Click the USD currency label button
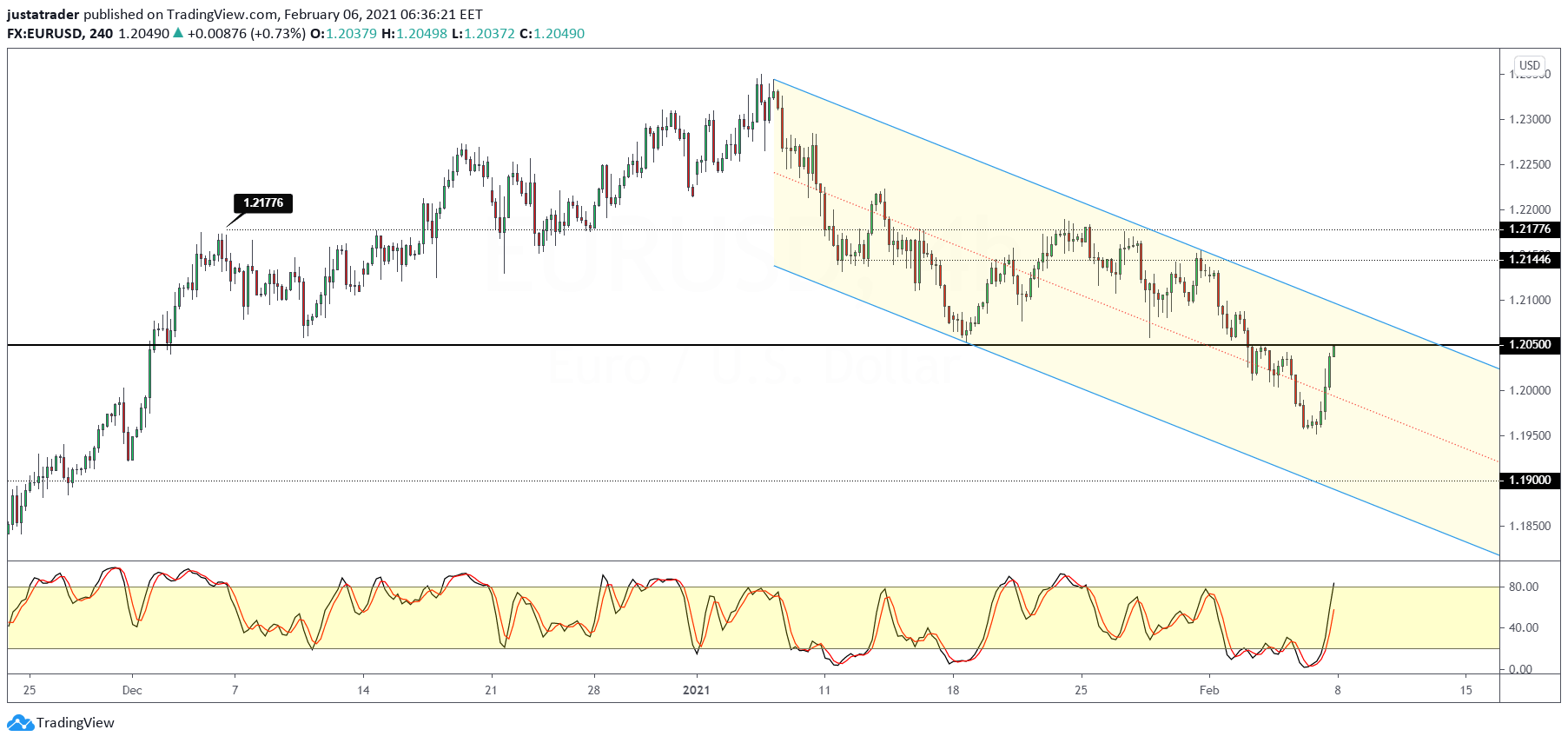 (x=1530, y=65)
